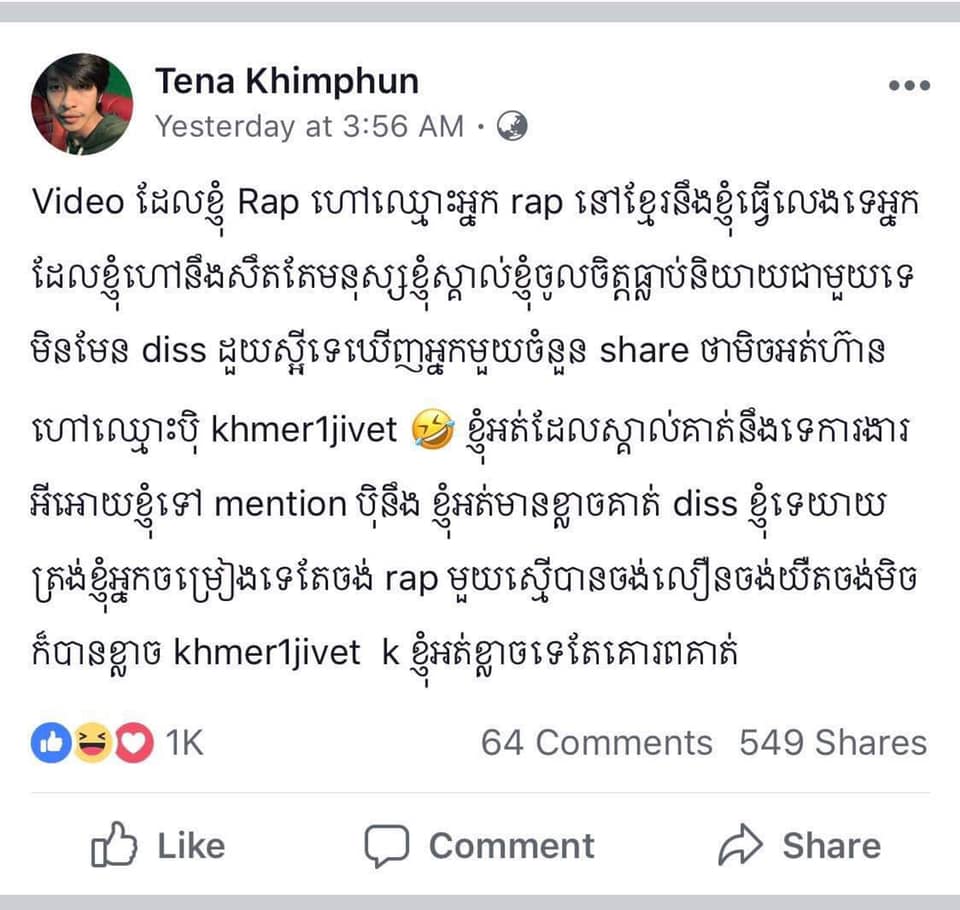Click the Haha laughing reaction icon

[x=92, y=743]
